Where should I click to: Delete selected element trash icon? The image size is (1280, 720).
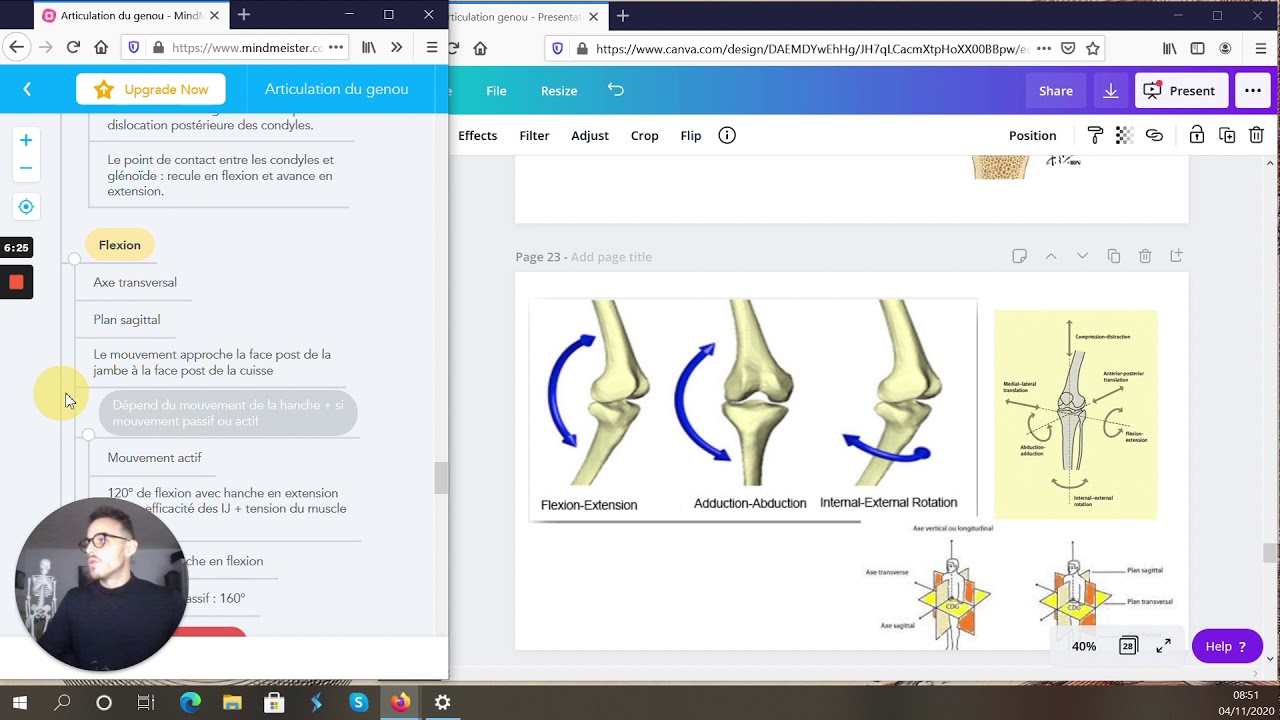coord(1257,135)
